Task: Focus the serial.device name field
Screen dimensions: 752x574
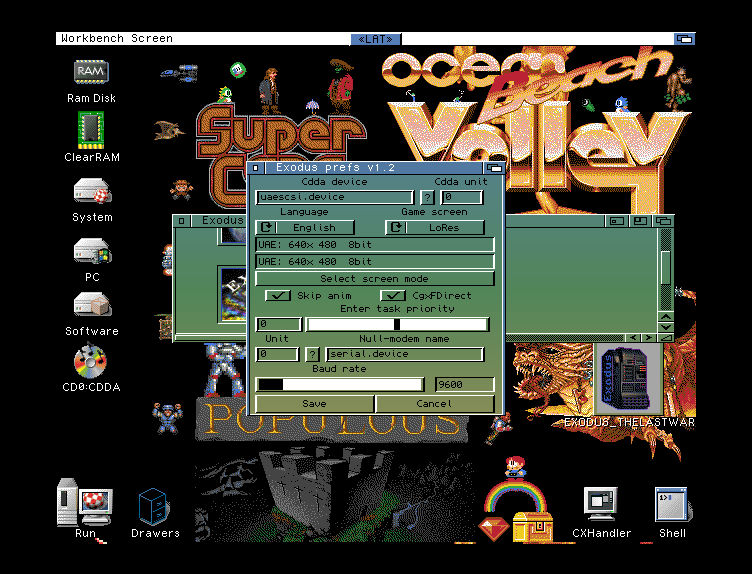Action: pos(404,354)
